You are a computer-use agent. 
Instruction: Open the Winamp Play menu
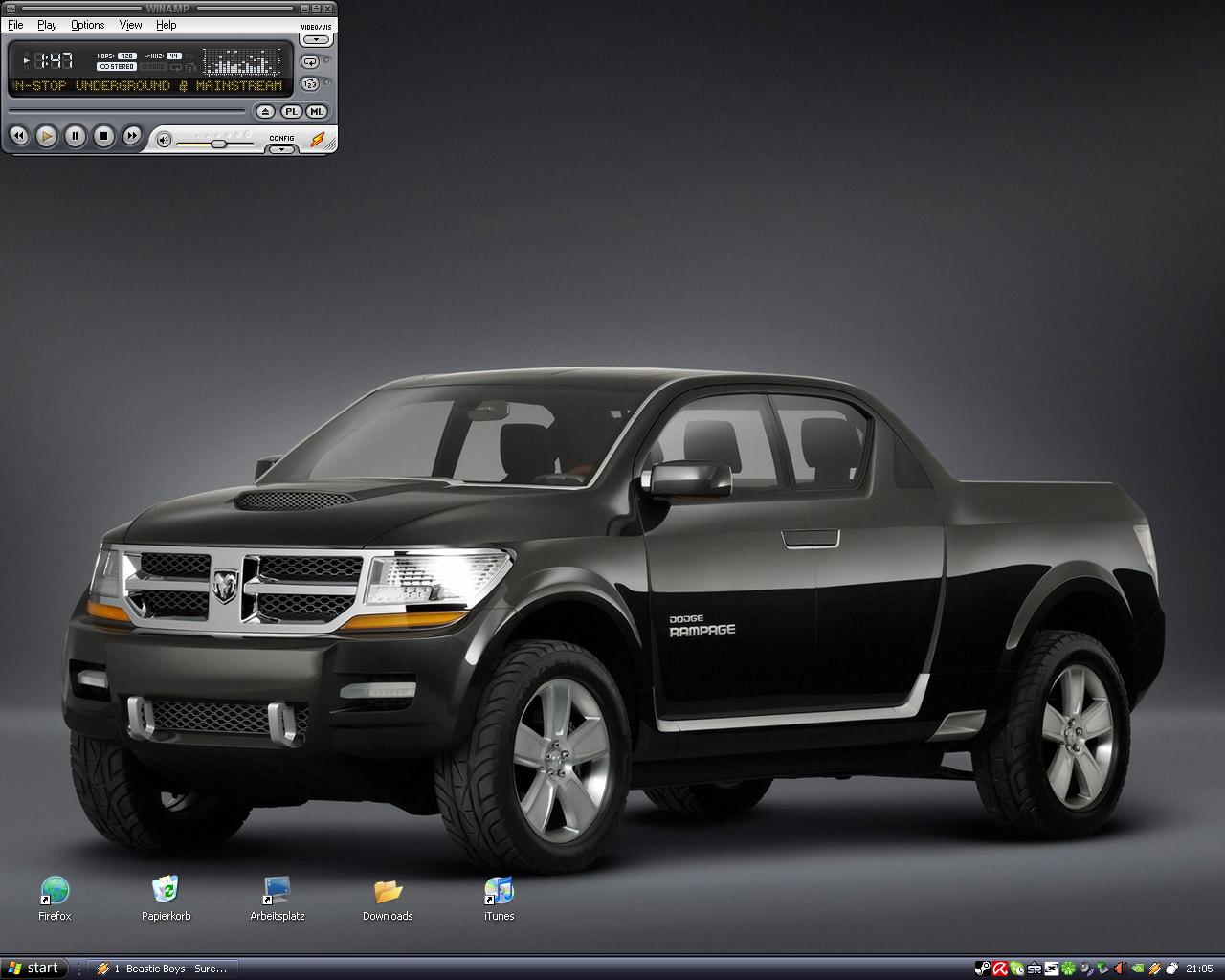(47, 25)
